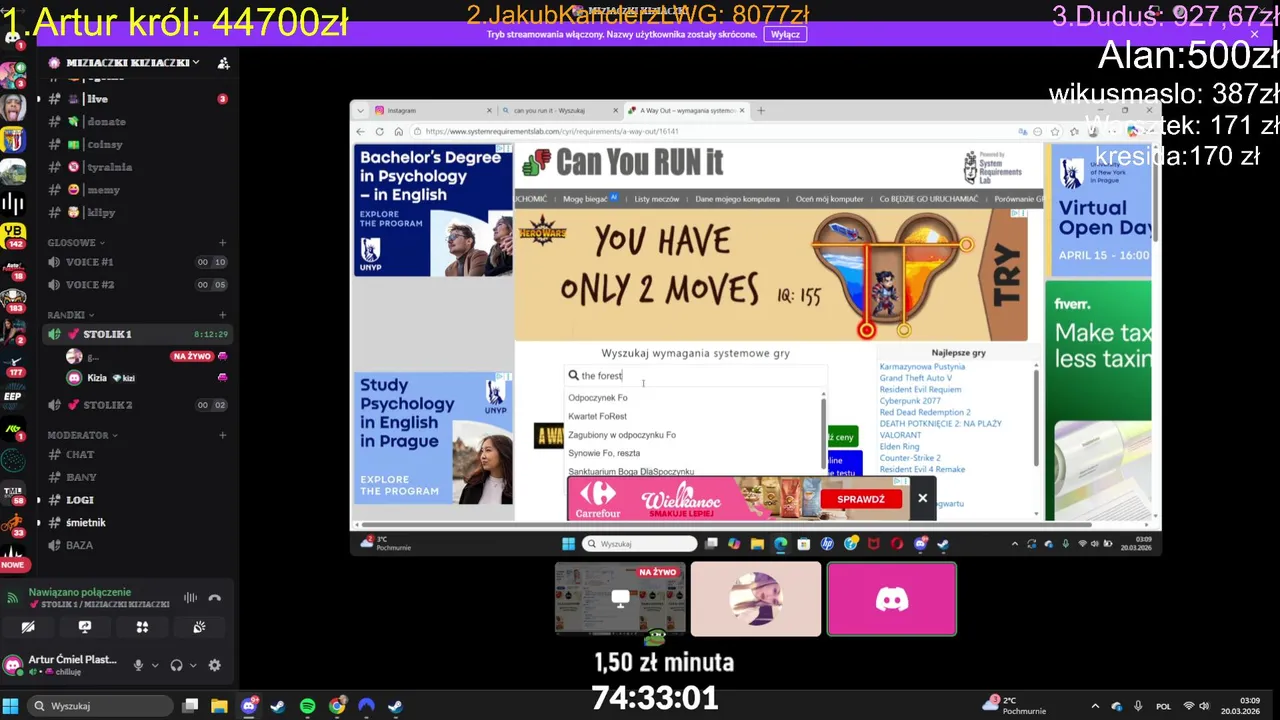The width and height of the screenshot is (1280, 720).
Task: Add channel to GŁOSOWE category
Action: [222, 242]
